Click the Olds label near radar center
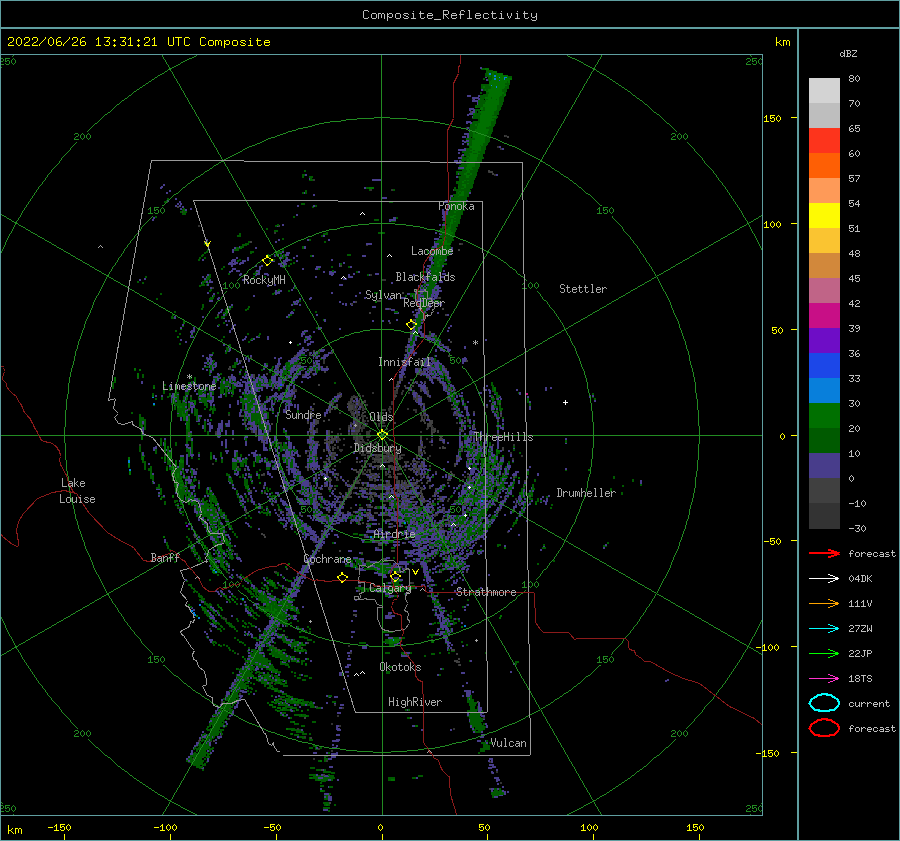The image size is (900, 841). [x=381, y=417]
